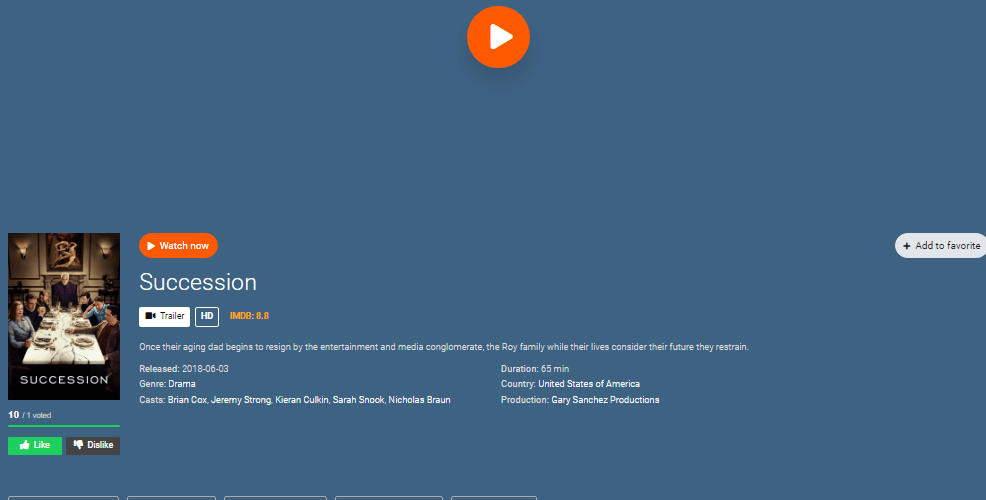The image size is (986, 500).
Task: Click the Duration: 65 min text
Action: 535,369
